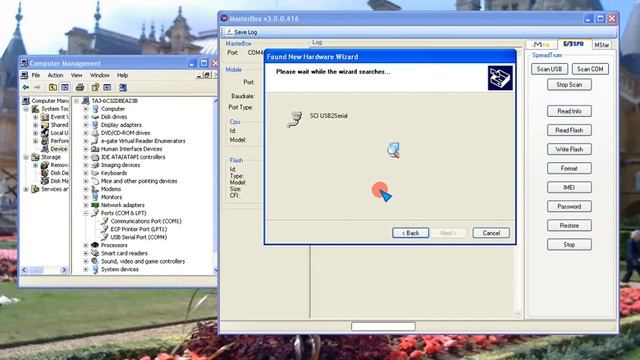Viewport: 640px width, 360px height.
Task: Click the Processors category icon
Action: 95,245
